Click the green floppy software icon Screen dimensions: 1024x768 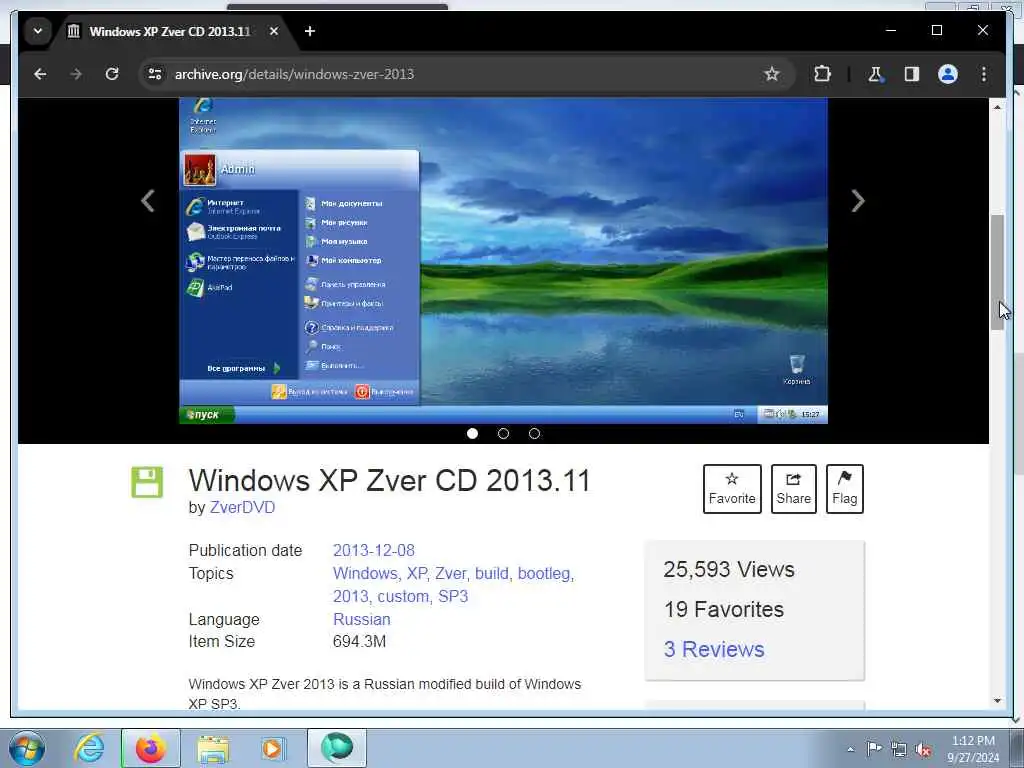click(147, 483)
